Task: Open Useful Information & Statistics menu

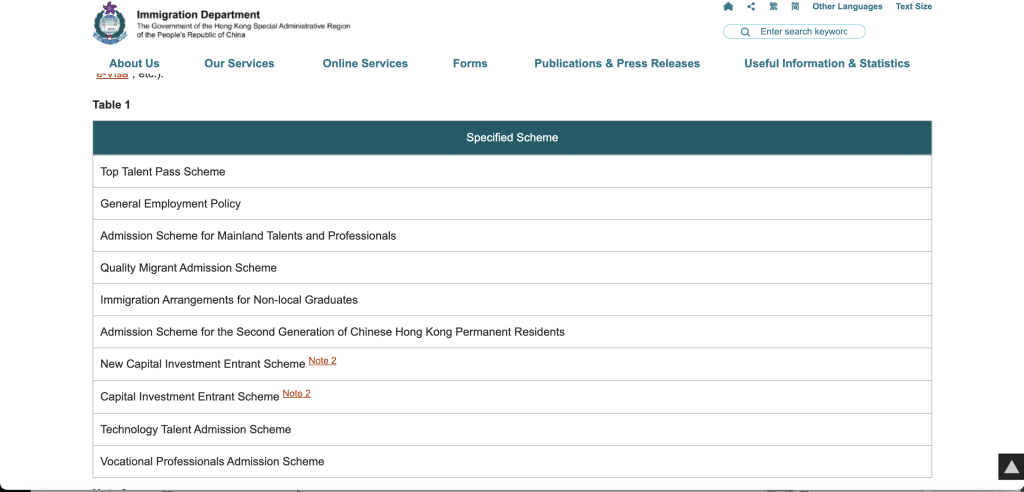Action: point(827,63)
